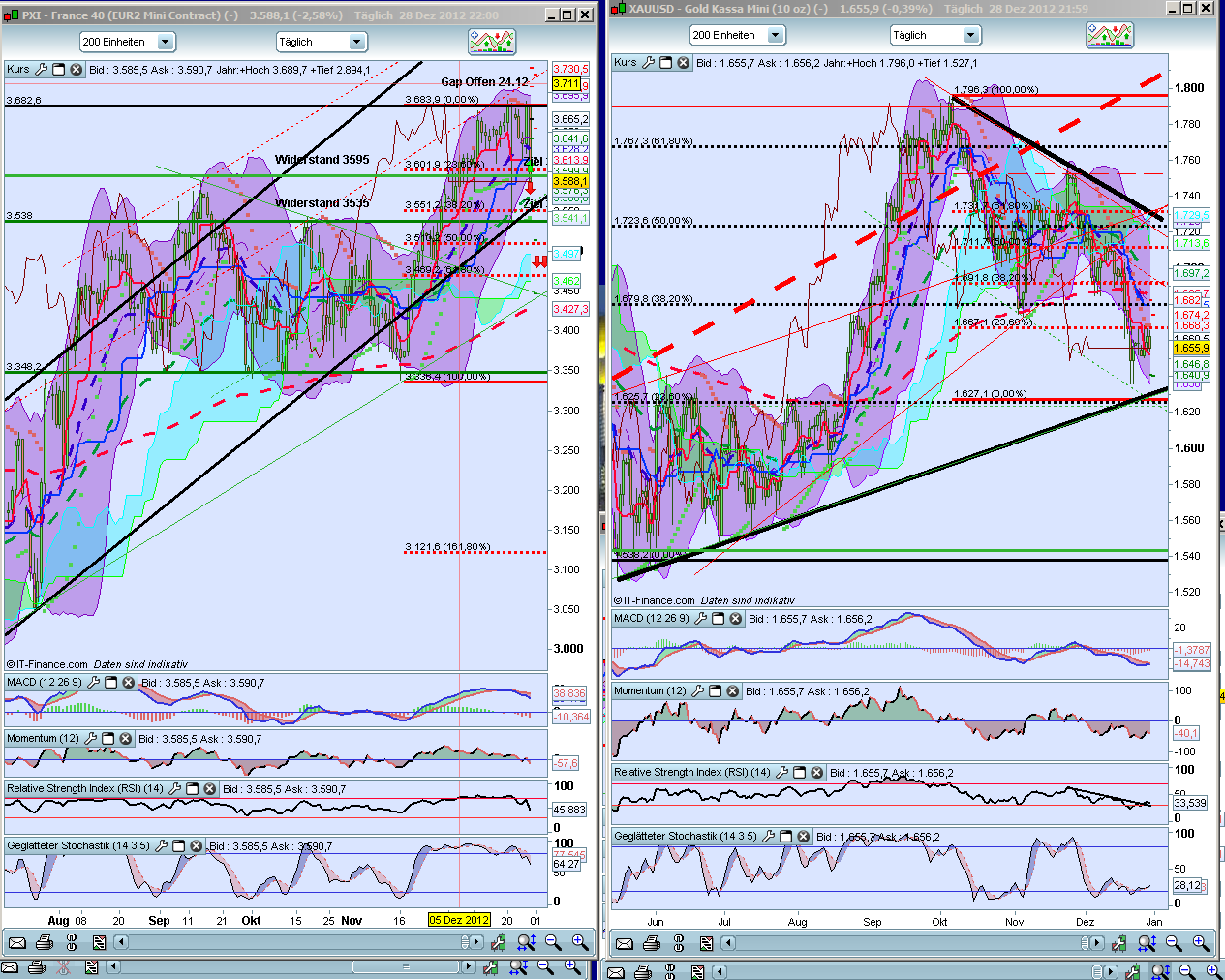Viewport: 1225px width, 980px height.
Task: Remove the Kurs panel in PXI chart
Action: pos(76,70)
